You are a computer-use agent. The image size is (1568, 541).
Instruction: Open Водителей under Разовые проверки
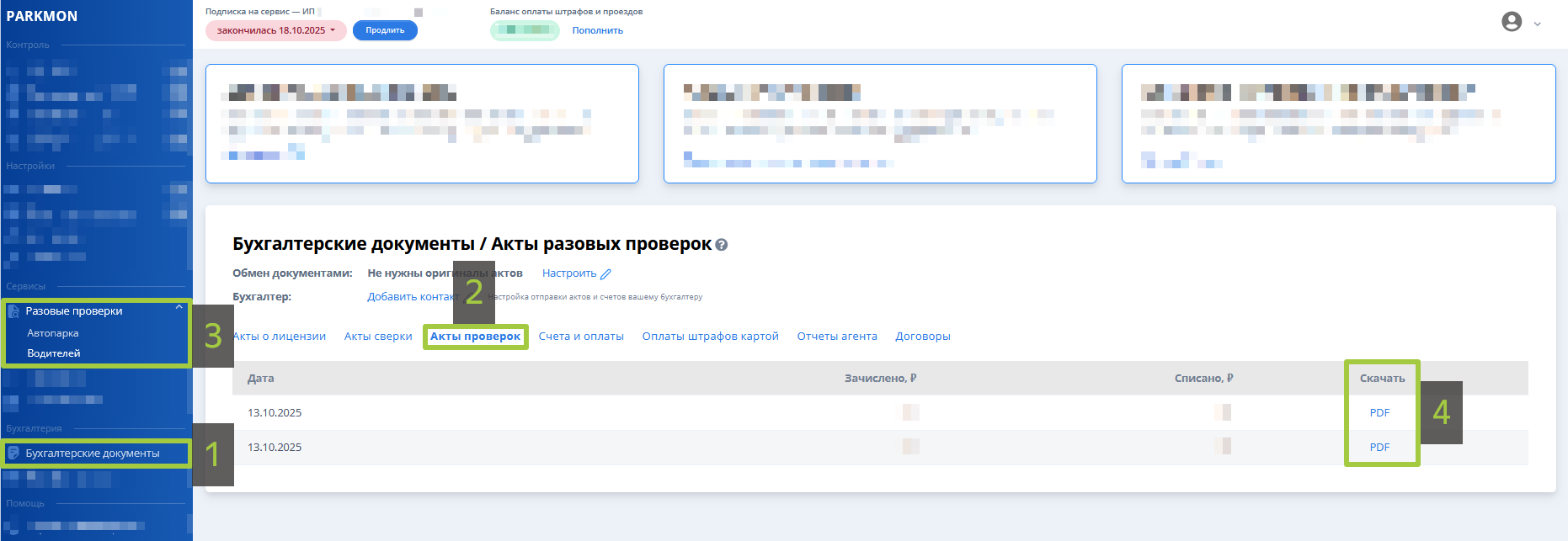pyautogui.click(x=54, y=353)
